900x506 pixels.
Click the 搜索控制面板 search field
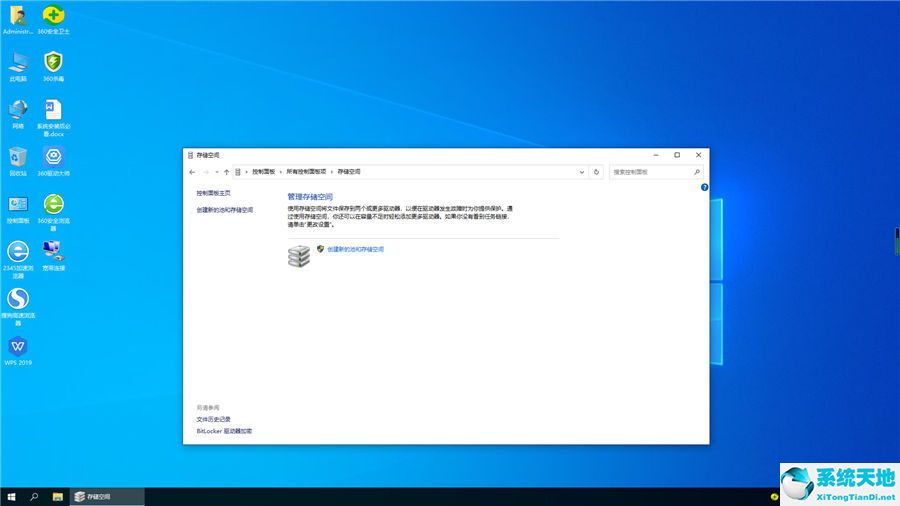(x=650, y=172)
